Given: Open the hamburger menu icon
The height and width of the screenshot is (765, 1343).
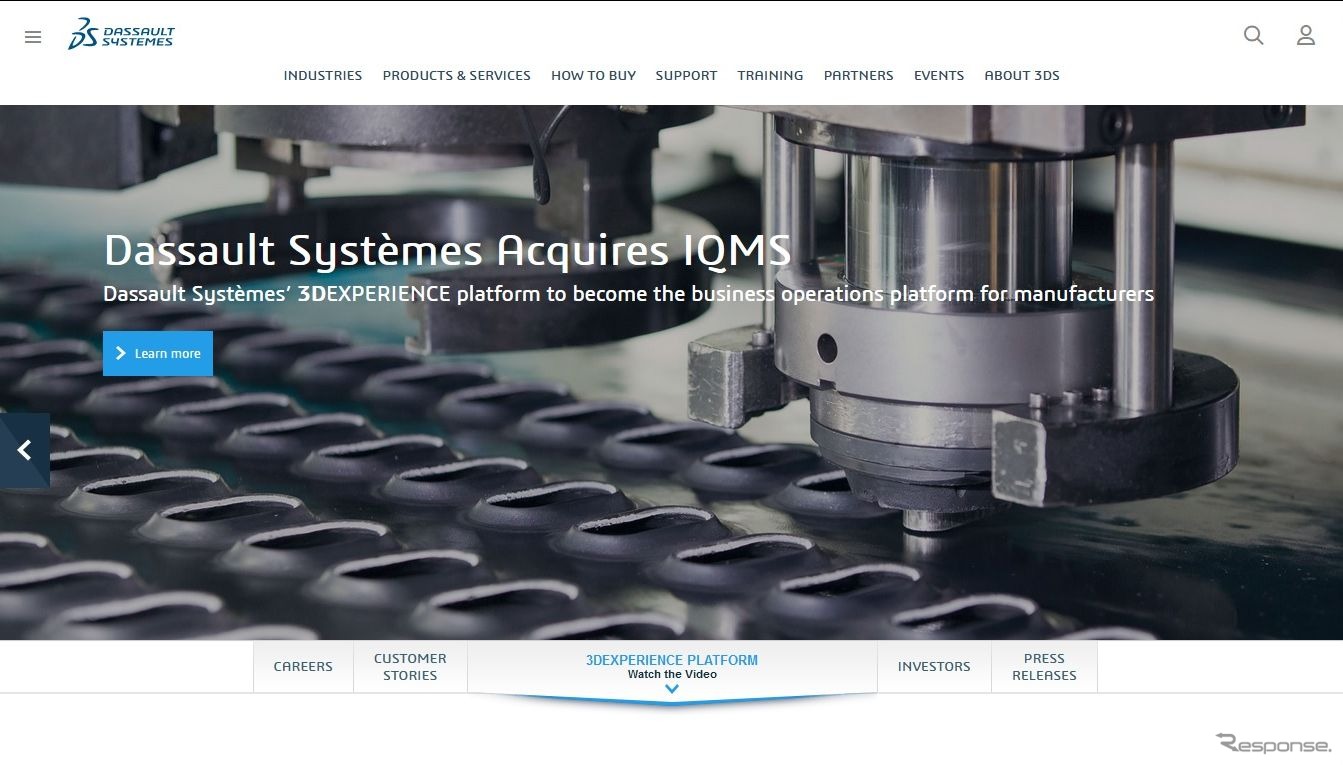Looking at the screenshot, I should pyautogui.click(x=33, y=37).
